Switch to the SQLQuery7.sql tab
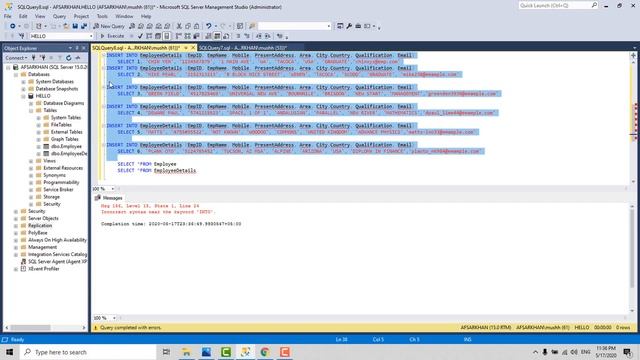 (x=243, y=48)
